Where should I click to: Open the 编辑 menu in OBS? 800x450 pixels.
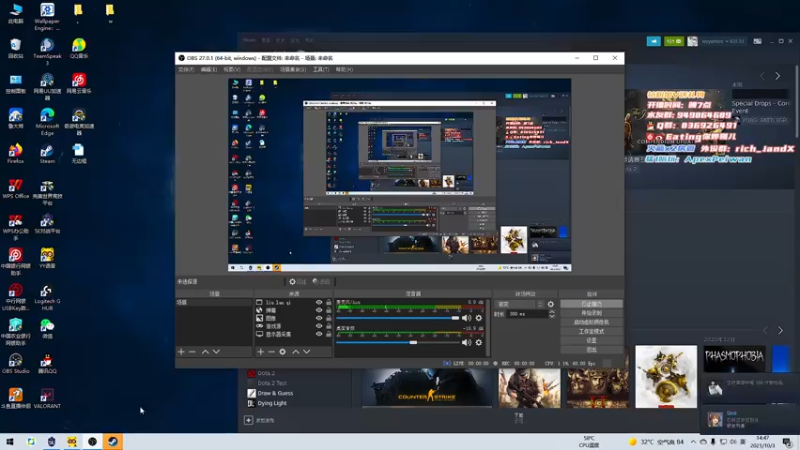tap(209, 69)
